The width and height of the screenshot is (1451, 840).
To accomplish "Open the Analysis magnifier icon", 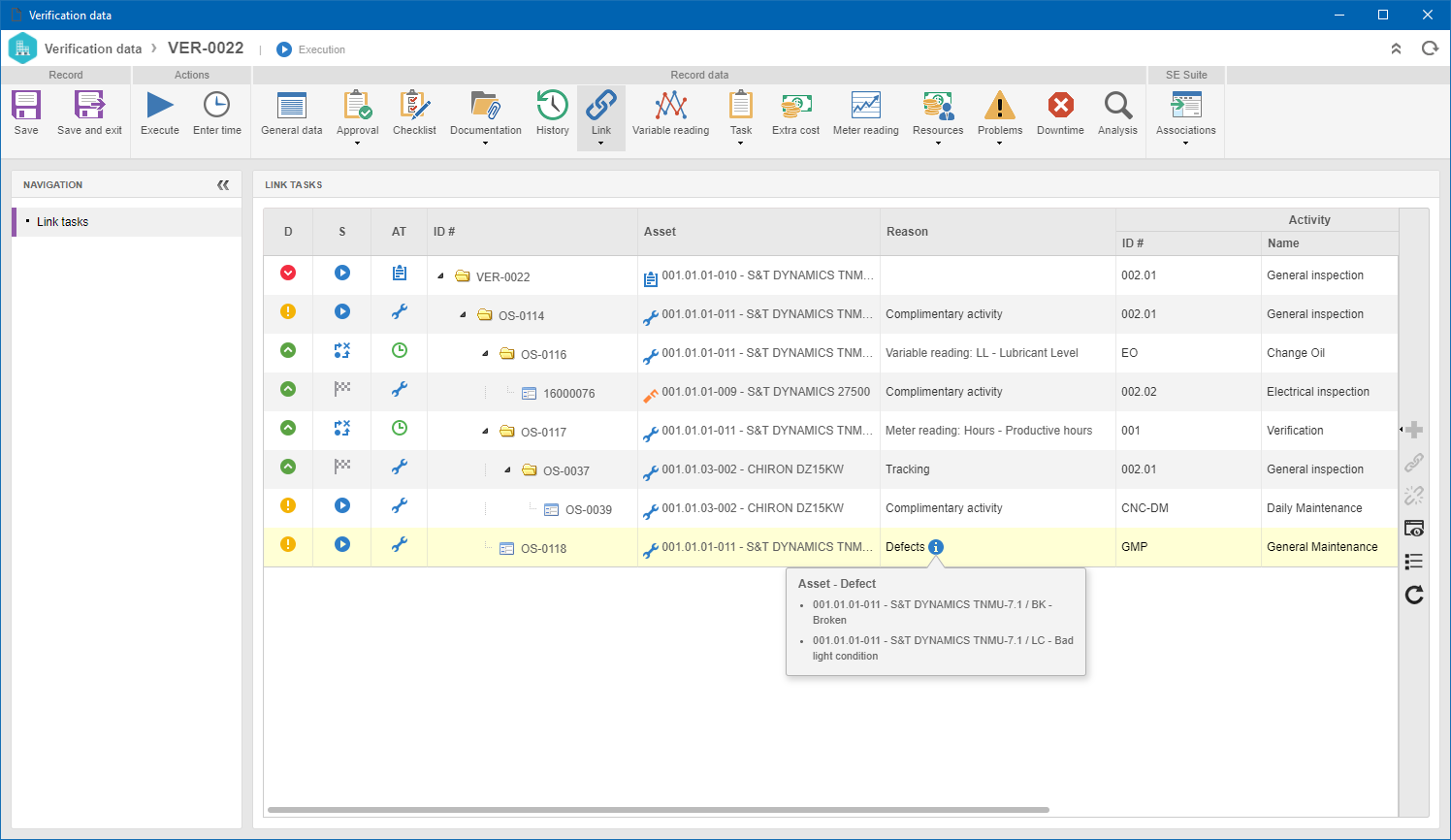I will [1117, 105].
